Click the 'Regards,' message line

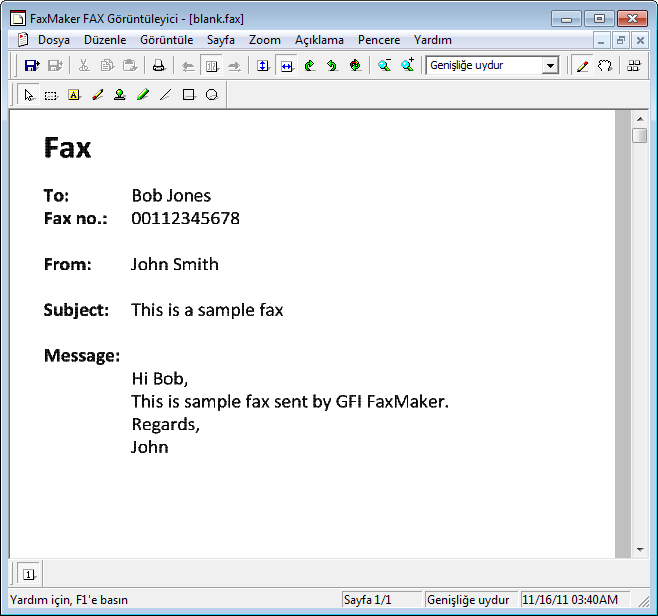tap(166, 425)
